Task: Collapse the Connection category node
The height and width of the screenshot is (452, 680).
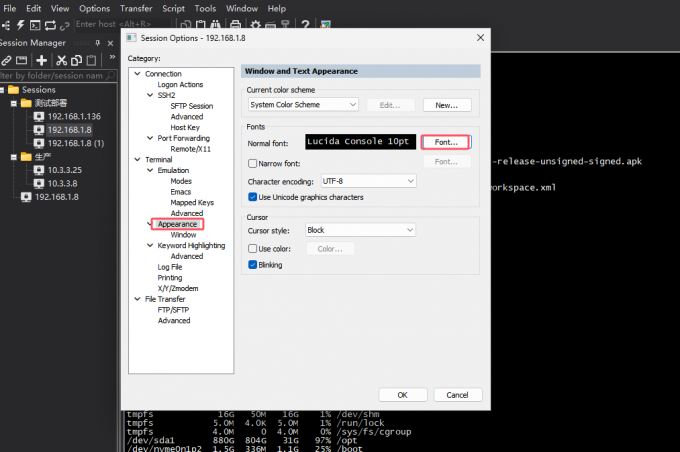Action: click(x=137, y=74)
